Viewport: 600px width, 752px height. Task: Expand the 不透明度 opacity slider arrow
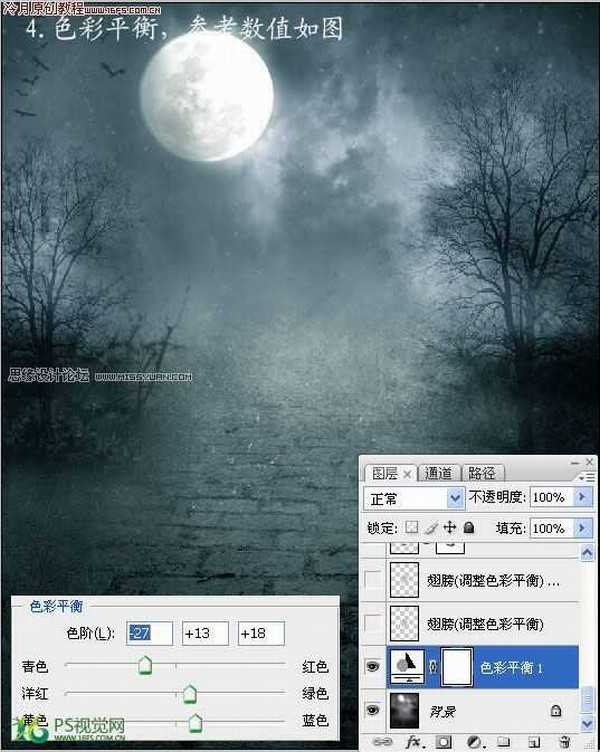click(x=582, y=497)
